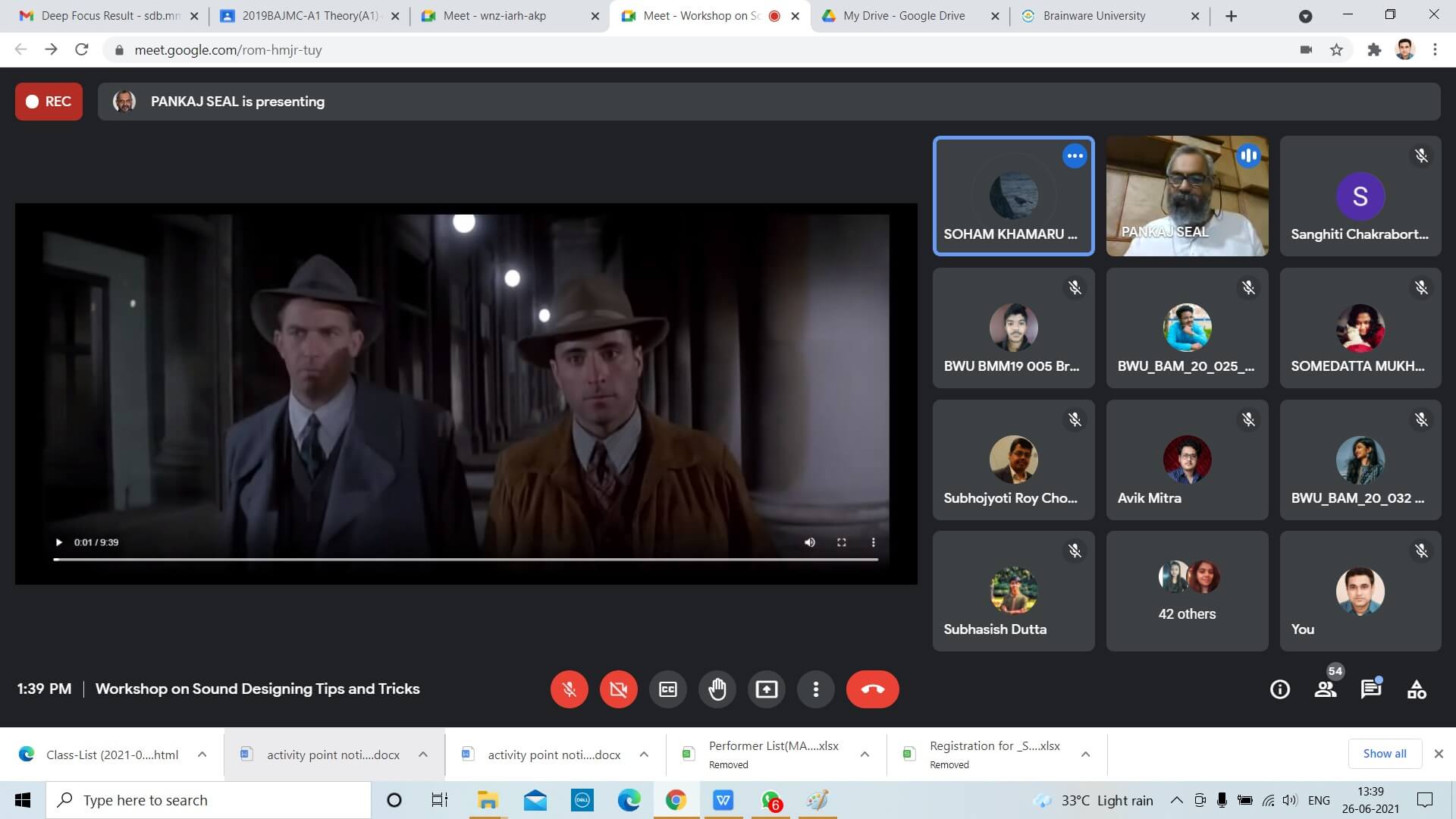The image size is (1456, 819).
Task: Switch to Brainware University tab
Action: click(x=1094, y=16)
